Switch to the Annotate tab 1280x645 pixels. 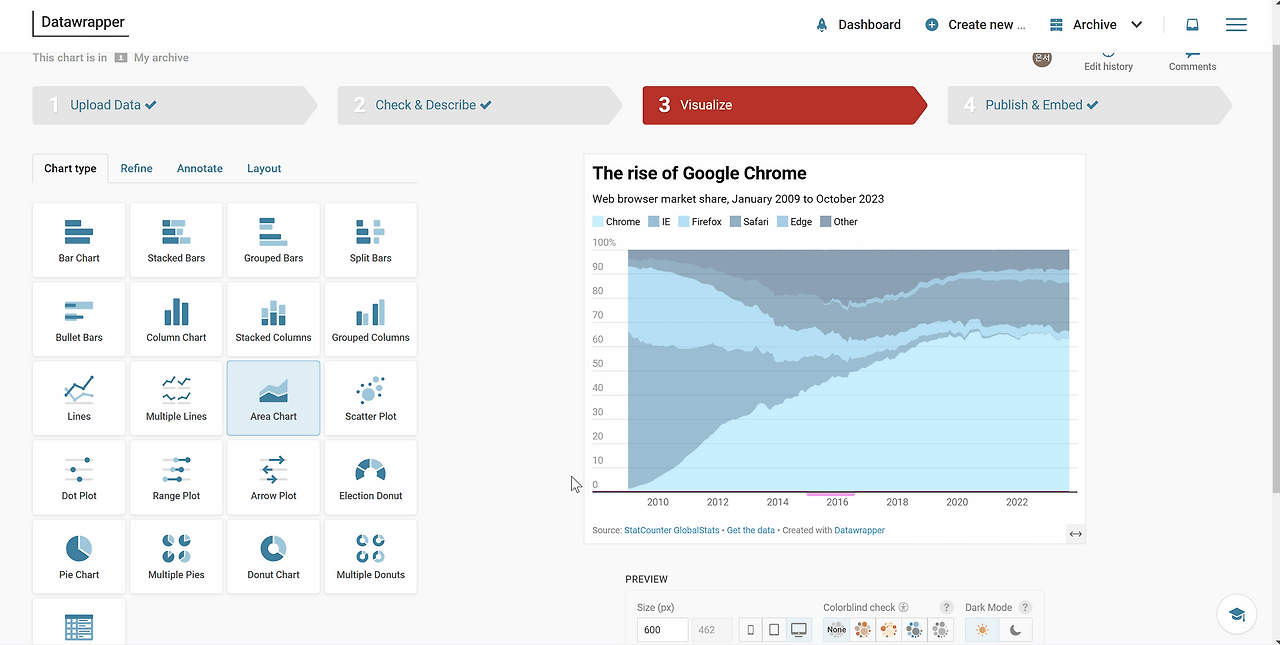click(200, 168)
